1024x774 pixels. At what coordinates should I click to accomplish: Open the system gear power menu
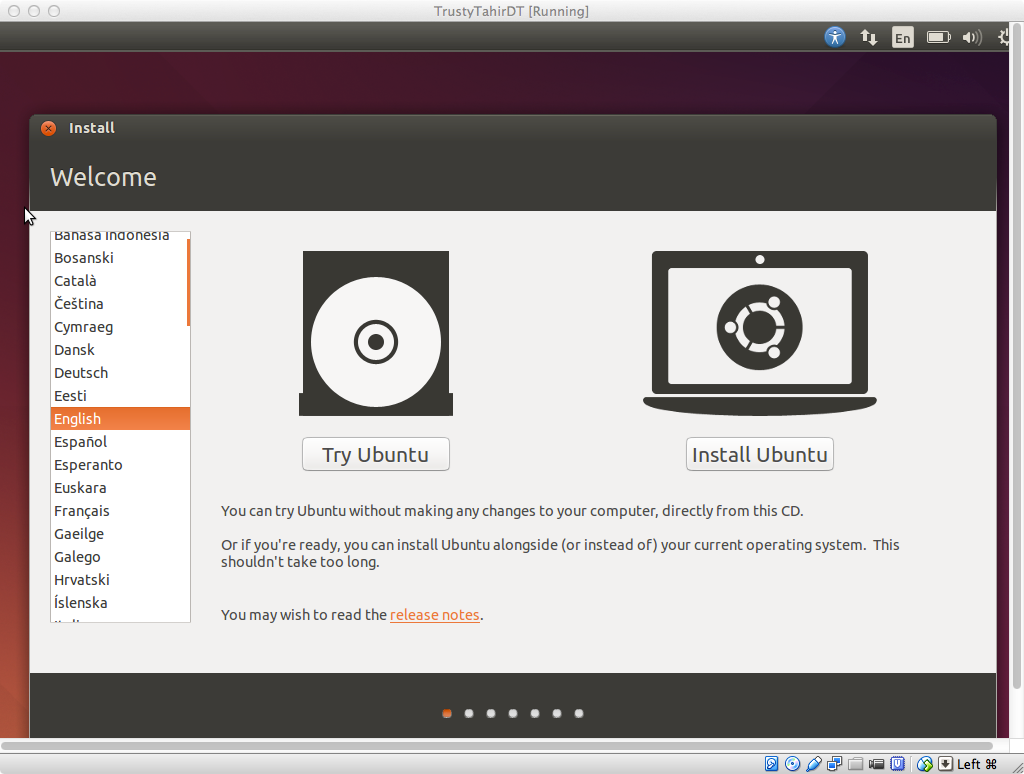tap(1004, 37)
